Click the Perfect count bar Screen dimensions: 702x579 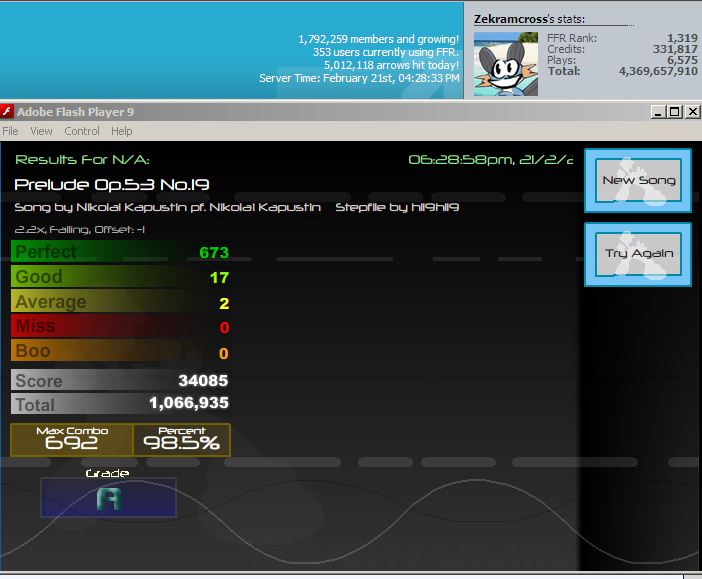[120, 252]
